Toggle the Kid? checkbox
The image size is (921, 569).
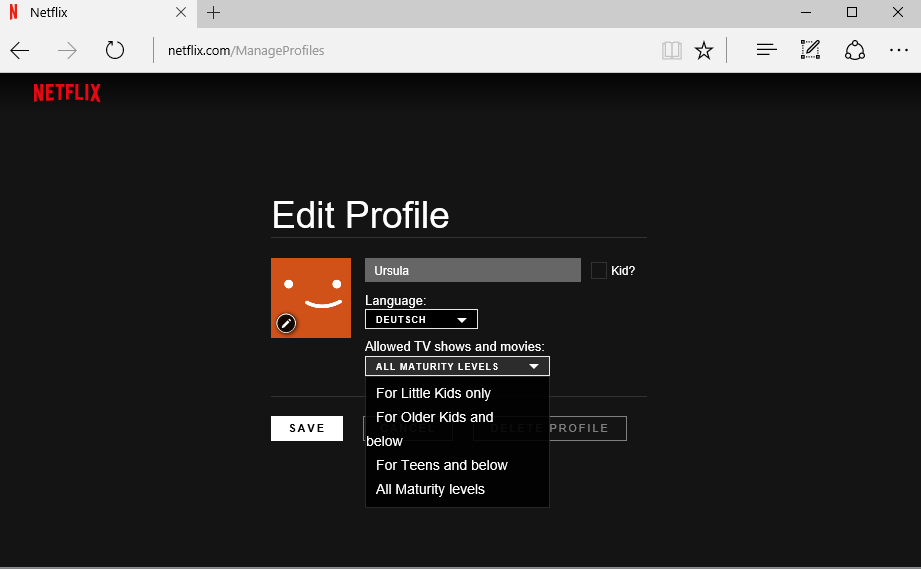599,270
